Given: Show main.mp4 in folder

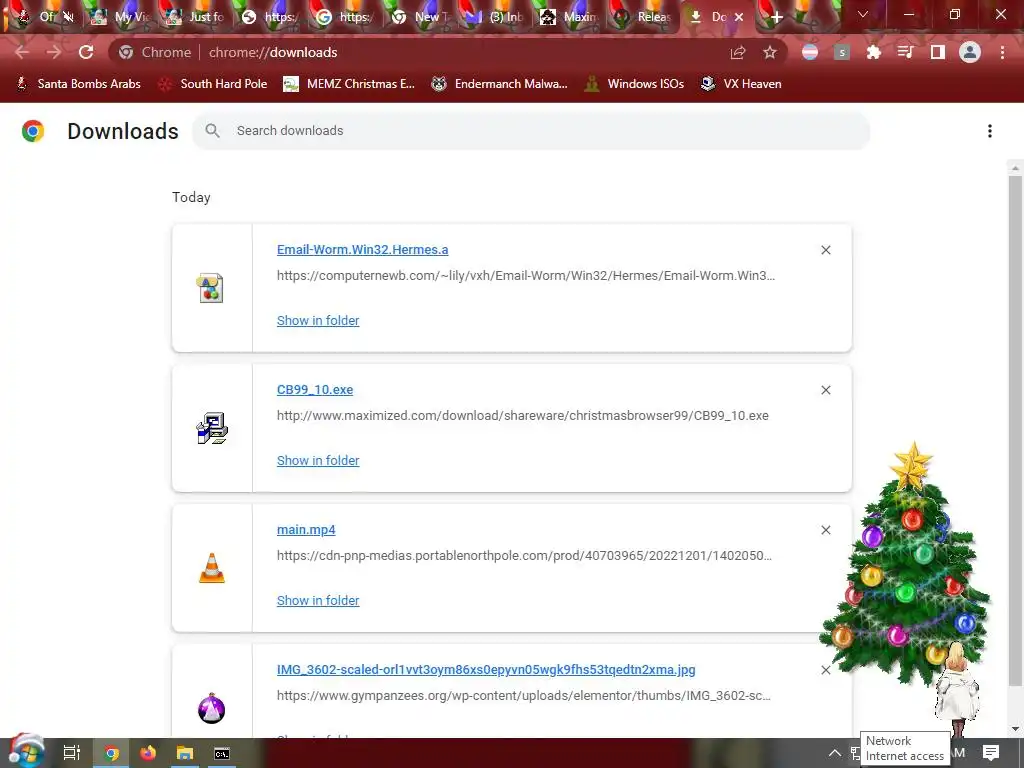Looking at the screenshot, I should (x=318, y=600).
